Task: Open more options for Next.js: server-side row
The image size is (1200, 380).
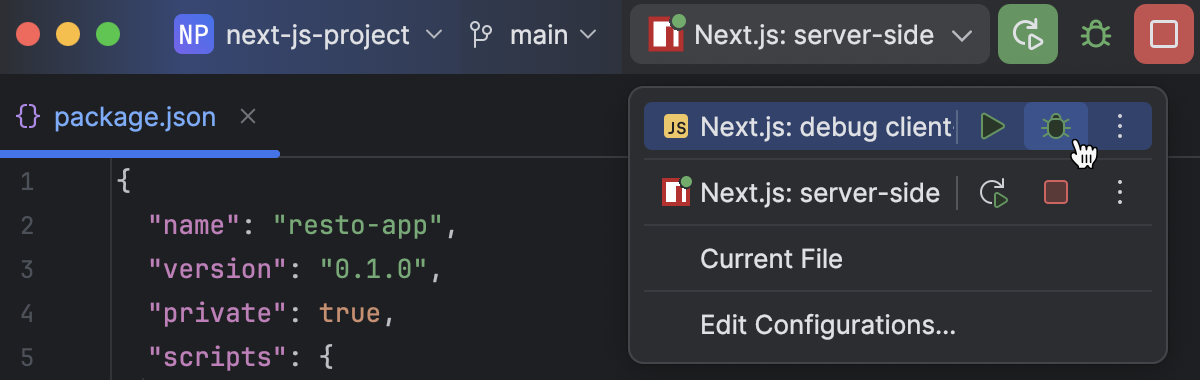Action: tap(1120, 192)
